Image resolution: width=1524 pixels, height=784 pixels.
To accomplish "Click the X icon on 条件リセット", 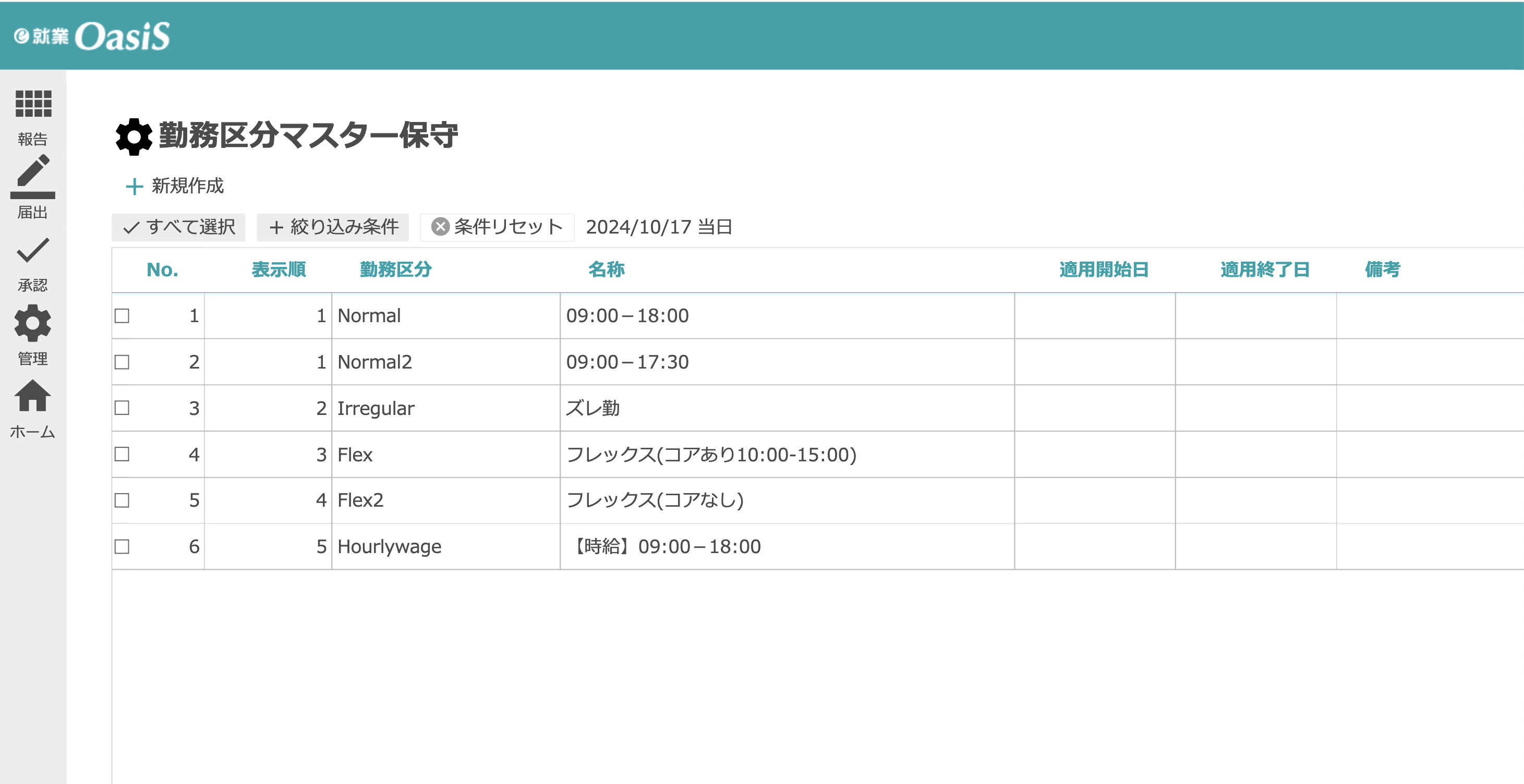I will (x=440, y=227).
